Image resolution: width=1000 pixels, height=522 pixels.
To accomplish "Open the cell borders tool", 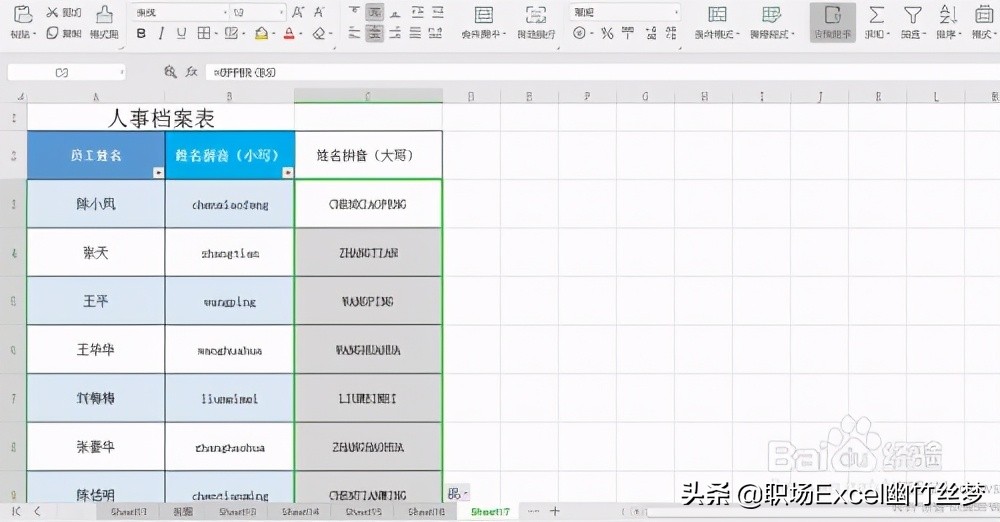I will point(203,33).
